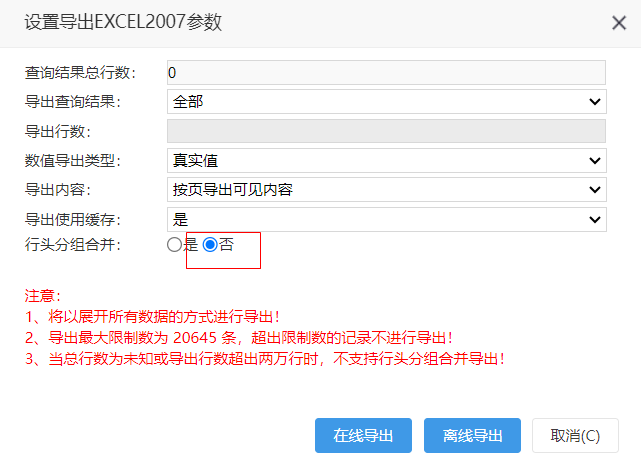This screenshot has height=466, width=641.
Task: Expand the 导出内容 dropdown showing 按页导出可见内容
Action: tap(387, 190)
